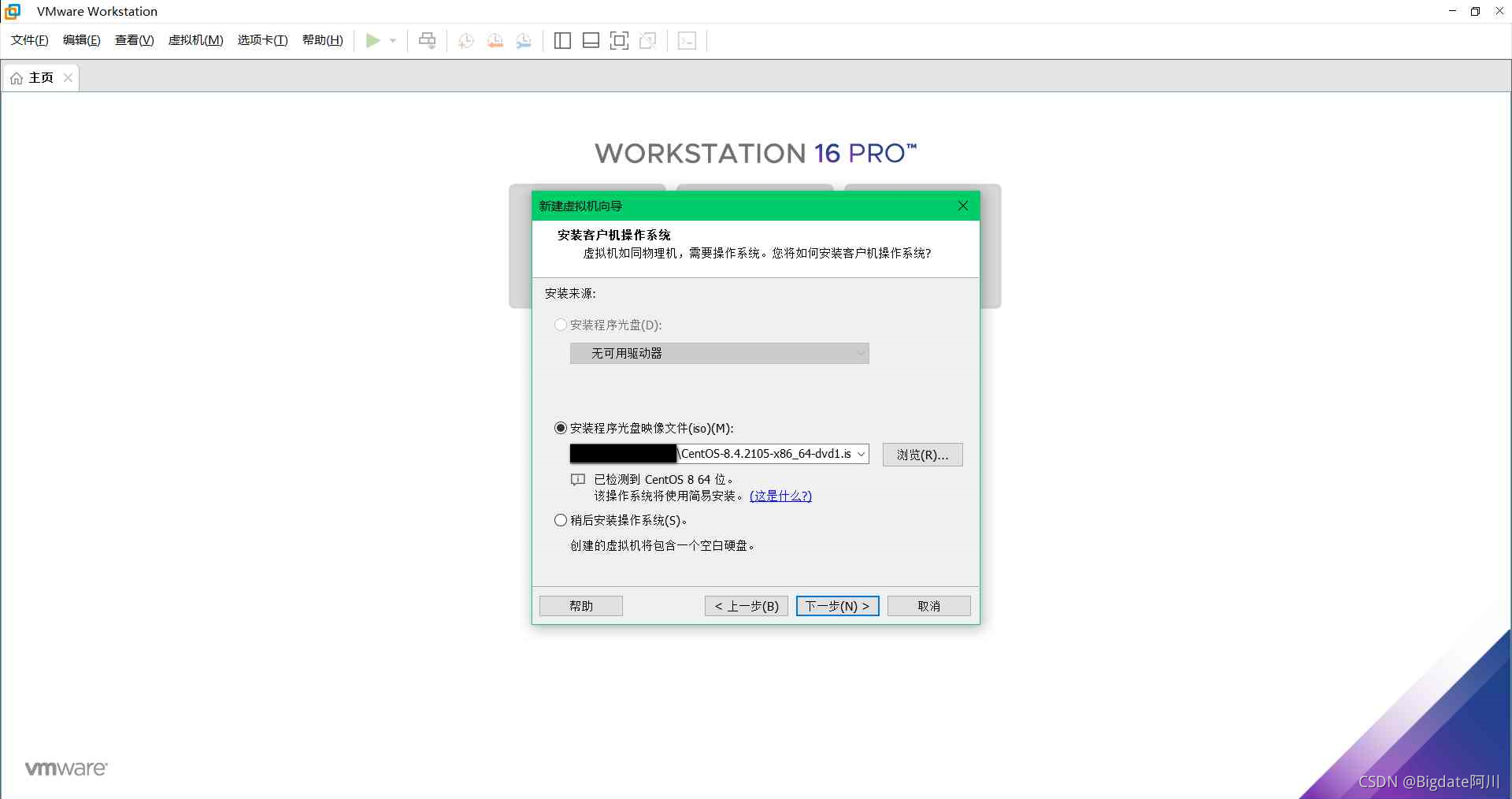Open the 文件(F) menu
The image size is (1512, 799).
30,40
